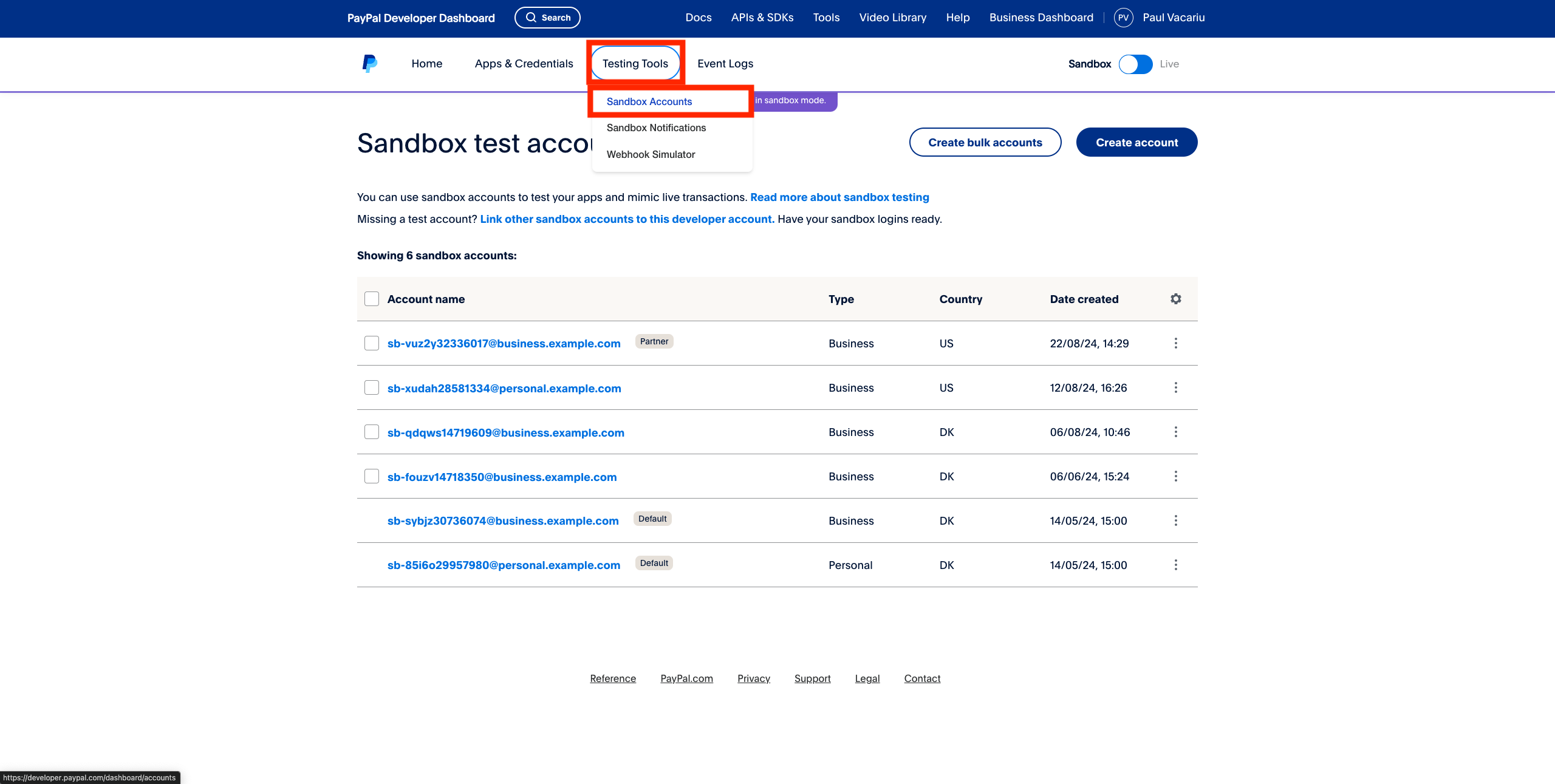
Task: Open Docs in top navigation
Action: pos(699,18)
